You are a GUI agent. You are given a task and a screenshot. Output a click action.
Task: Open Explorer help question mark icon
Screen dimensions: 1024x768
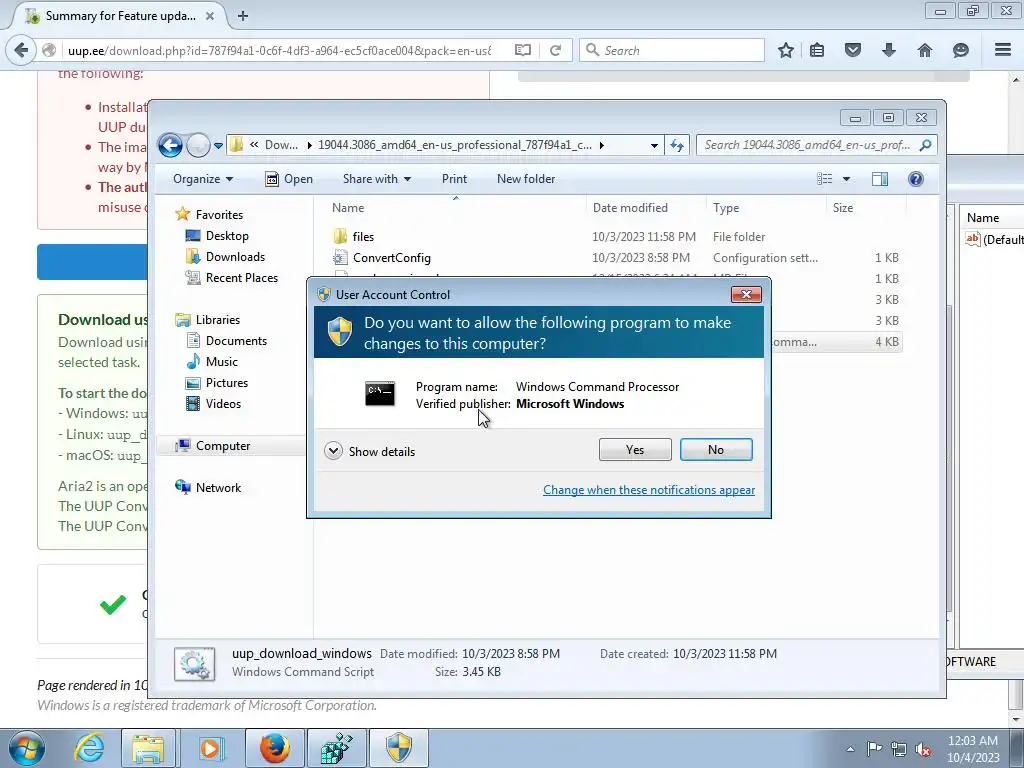click(x=916, y=179)
